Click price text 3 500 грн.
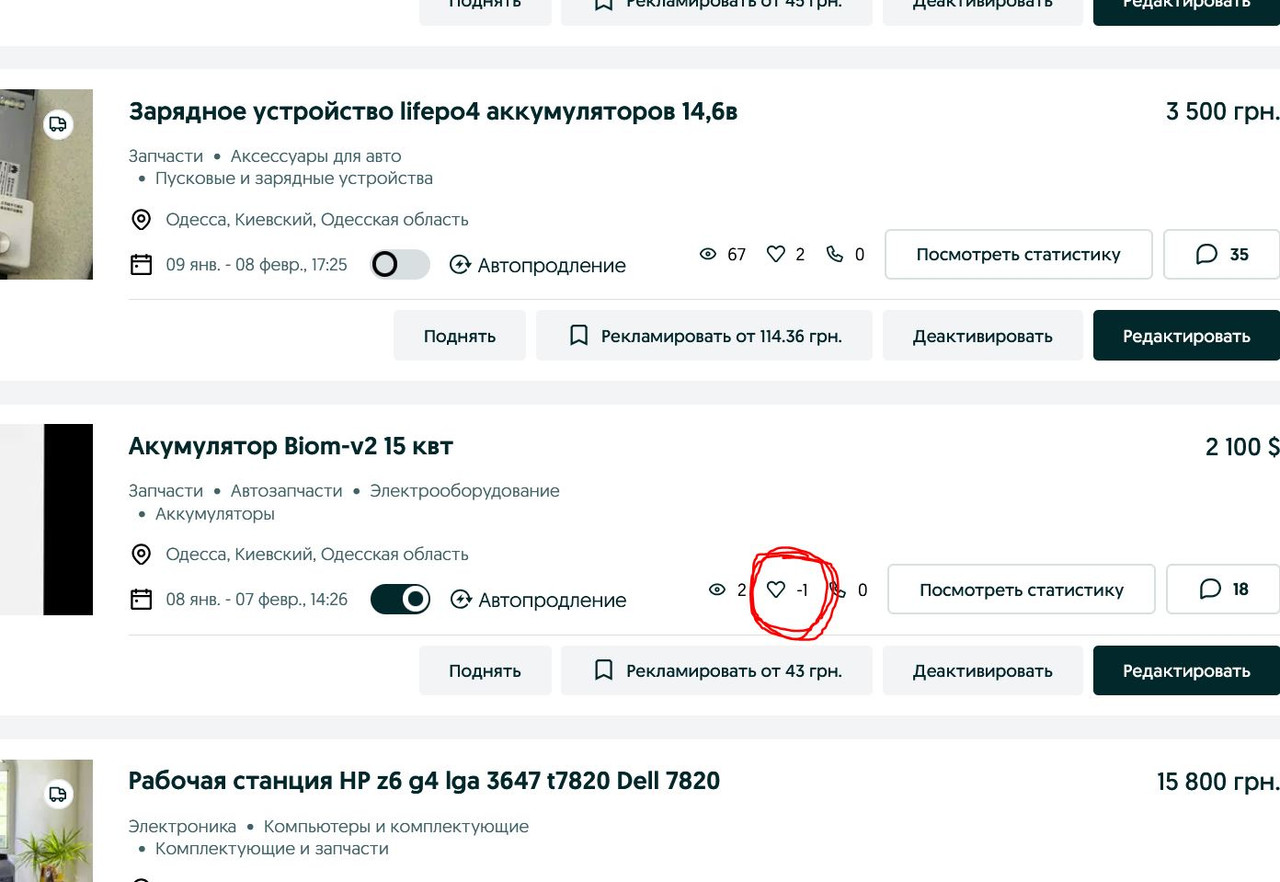This screenshot has height=882, width=1280. click(1222, 111)
